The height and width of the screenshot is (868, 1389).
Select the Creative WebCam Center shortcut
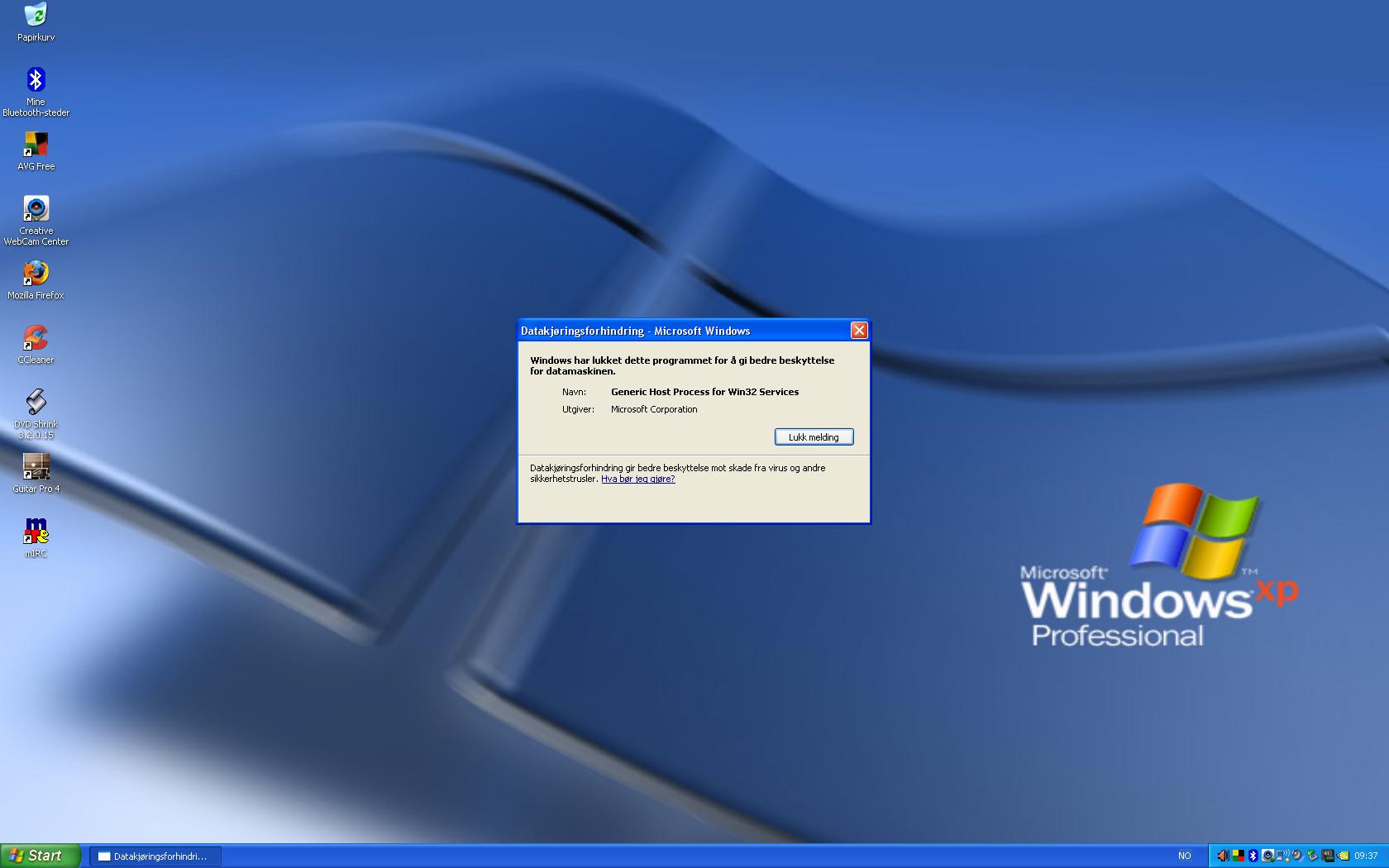pyautogui.click(x=36, y=221)
